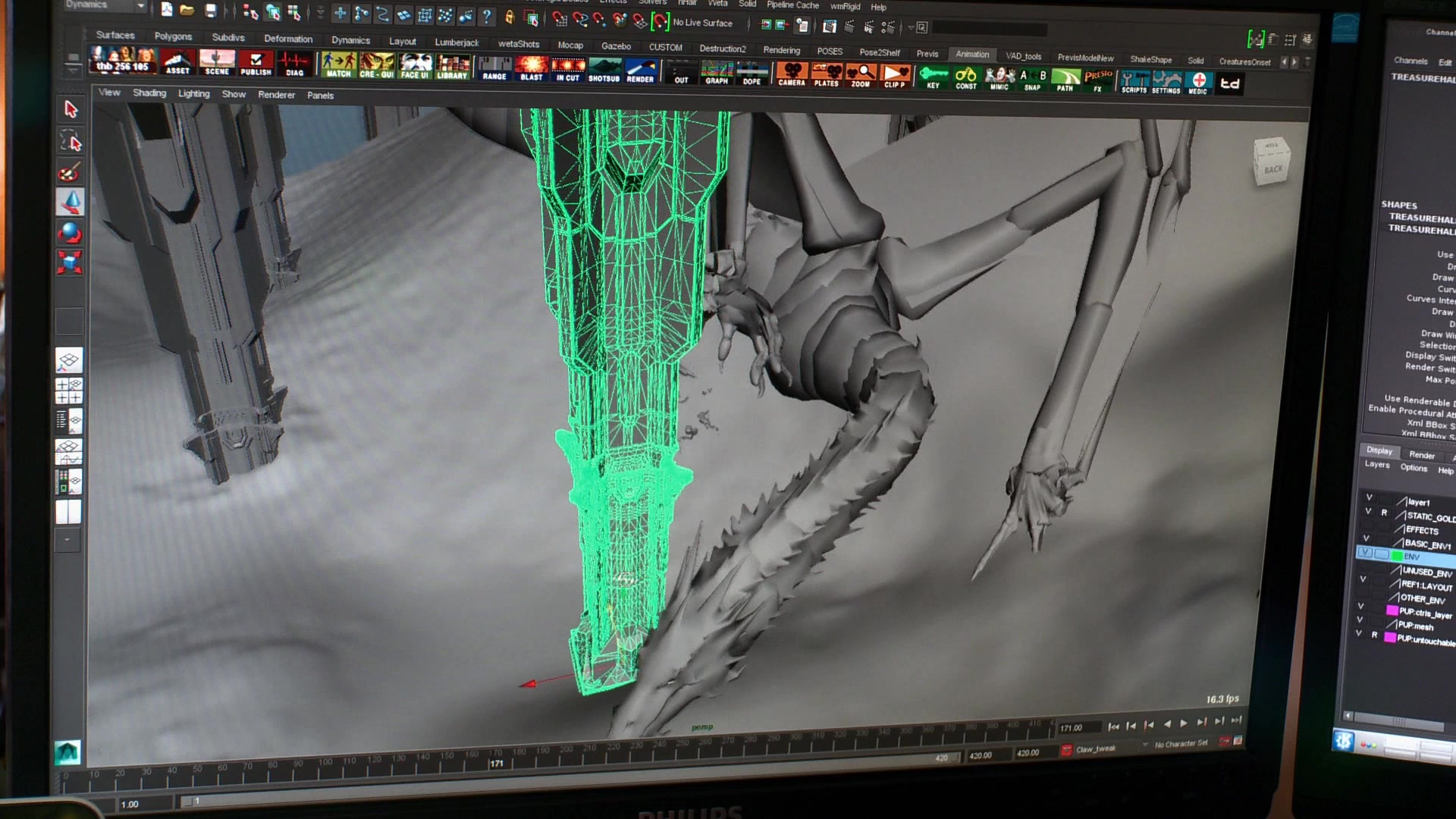
Task: Switch to the Previs shelf tab
Action: tap(927, 53)
